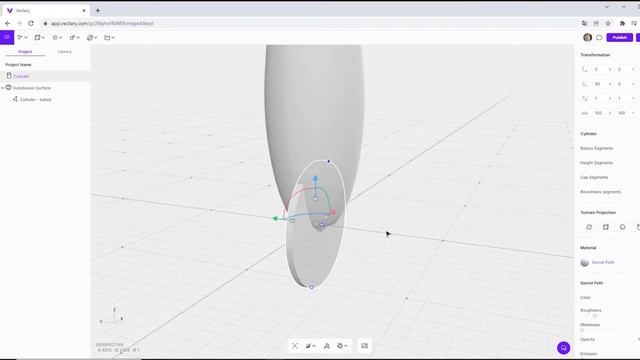The width and height of the screenshot is (640, 360).
Task: Open the Secret Path material link
Action: pyautogui.click(x=603, y=262)
